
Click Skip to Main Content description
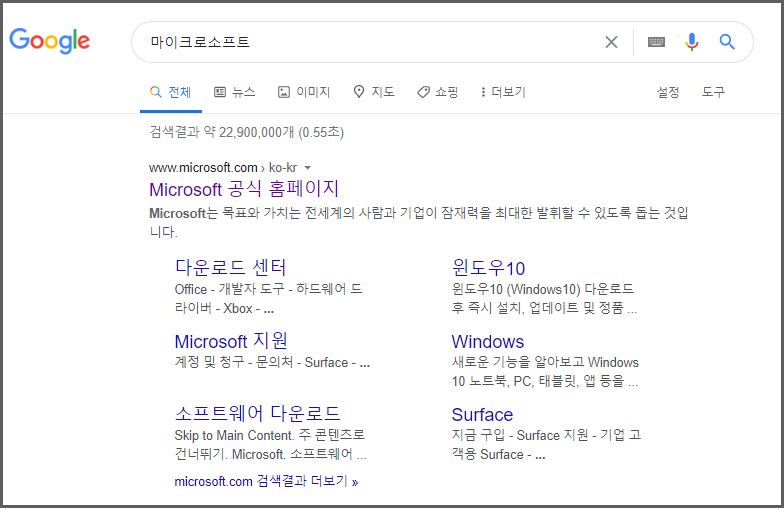(x=270, y=444)
